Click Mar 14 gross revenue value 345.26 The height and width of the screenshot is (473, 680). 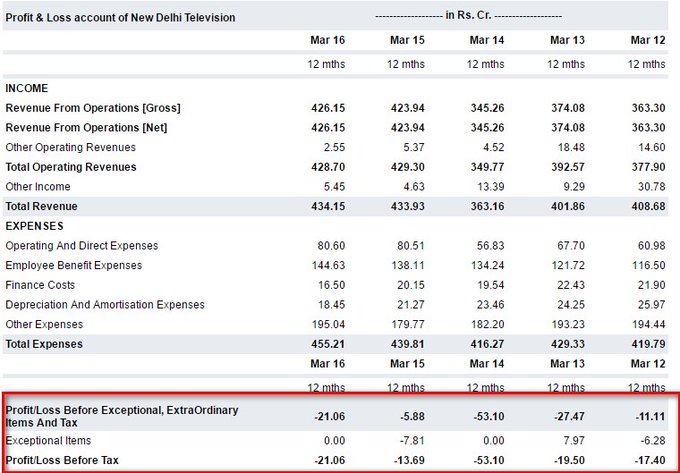tap(487, 108)
